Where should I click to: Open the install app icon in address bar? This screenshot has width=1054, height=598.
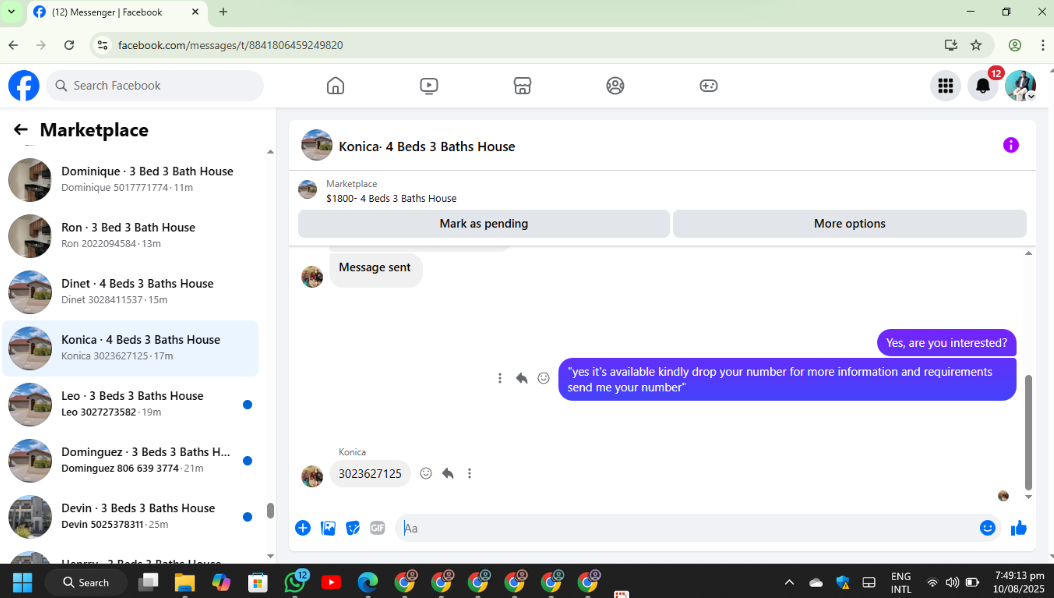click(950, 45)
